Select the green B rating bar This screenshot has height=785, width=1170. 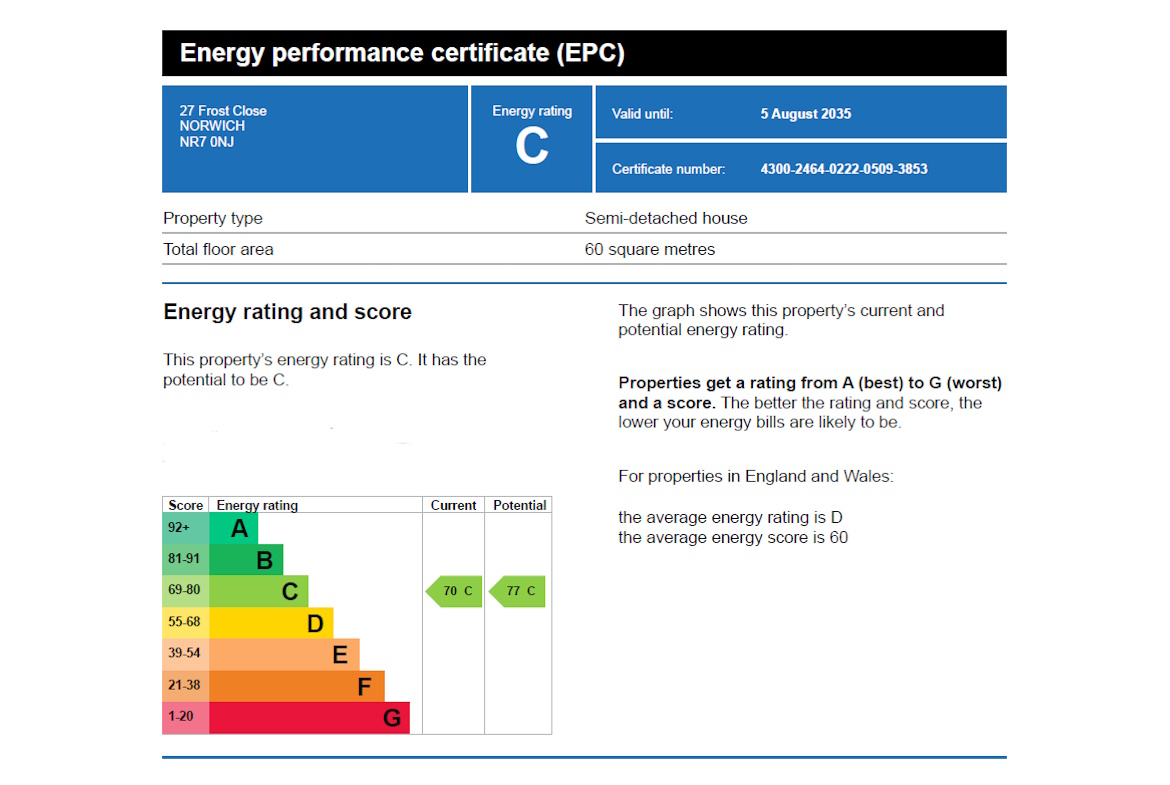247,560
